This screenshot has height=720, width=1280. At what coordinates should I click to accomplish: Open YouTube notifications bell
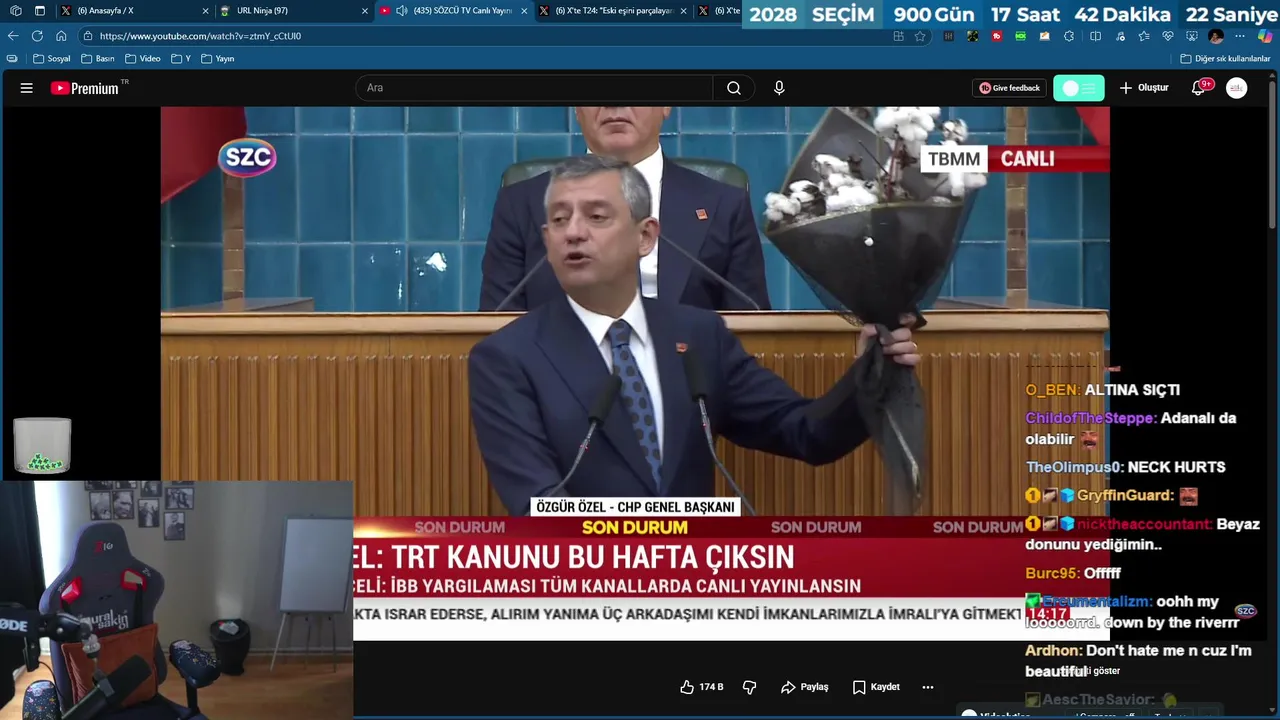click(1198, 88)
